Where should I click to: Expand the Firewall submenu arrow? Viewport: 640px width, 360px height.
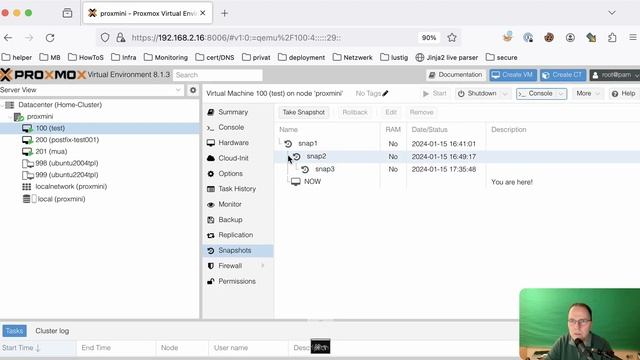(x=263, y=266)
